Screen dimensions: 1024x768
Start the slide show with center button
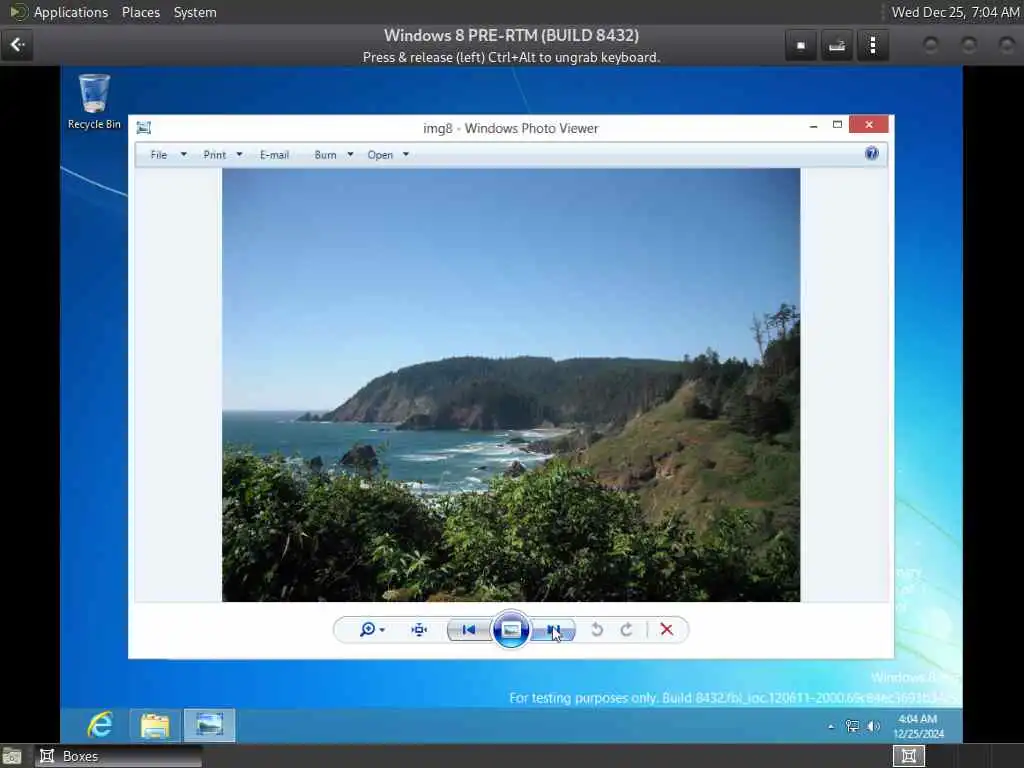[511, 630]
